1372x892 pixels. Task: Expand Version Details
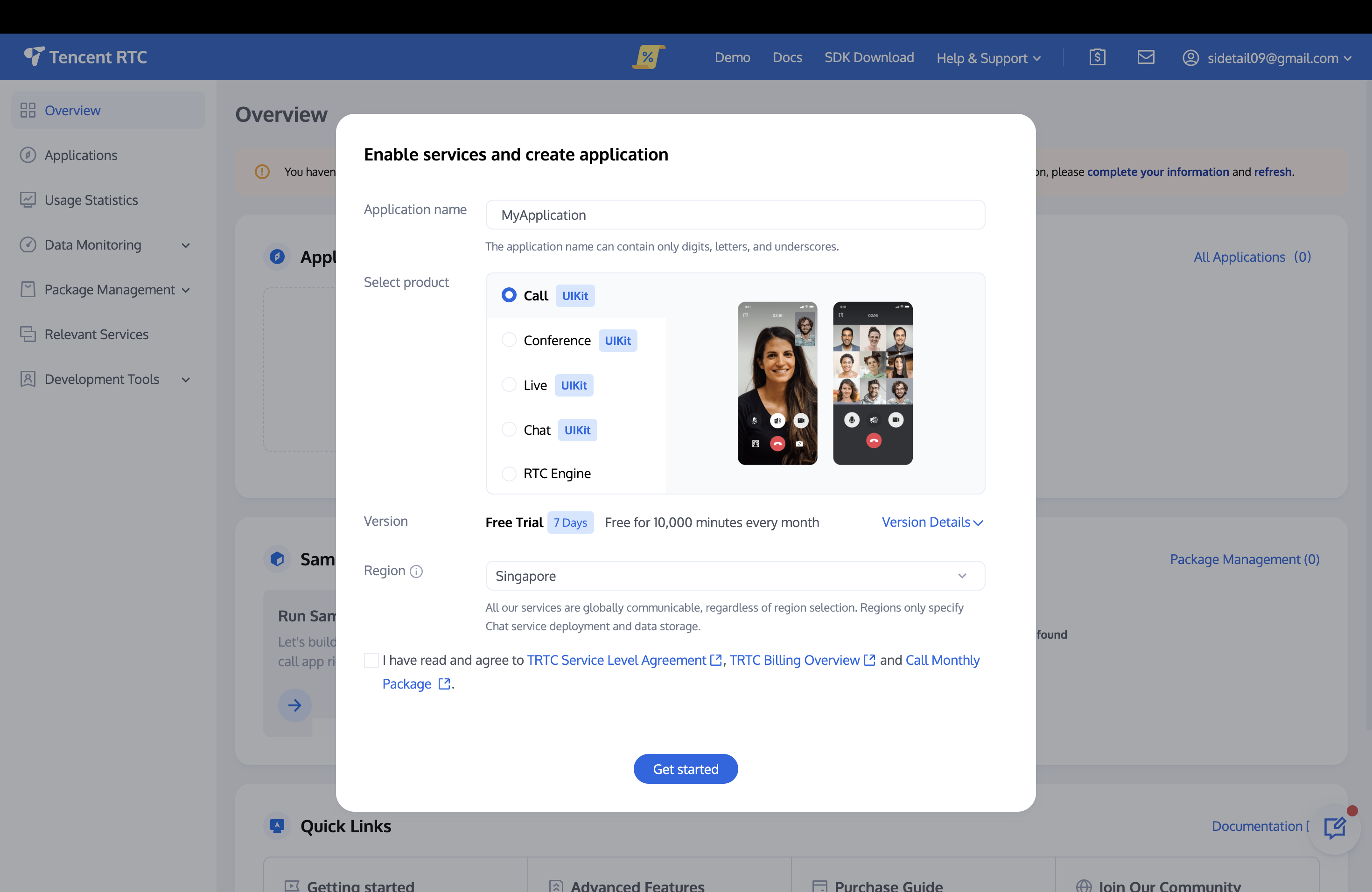[931, 522]
